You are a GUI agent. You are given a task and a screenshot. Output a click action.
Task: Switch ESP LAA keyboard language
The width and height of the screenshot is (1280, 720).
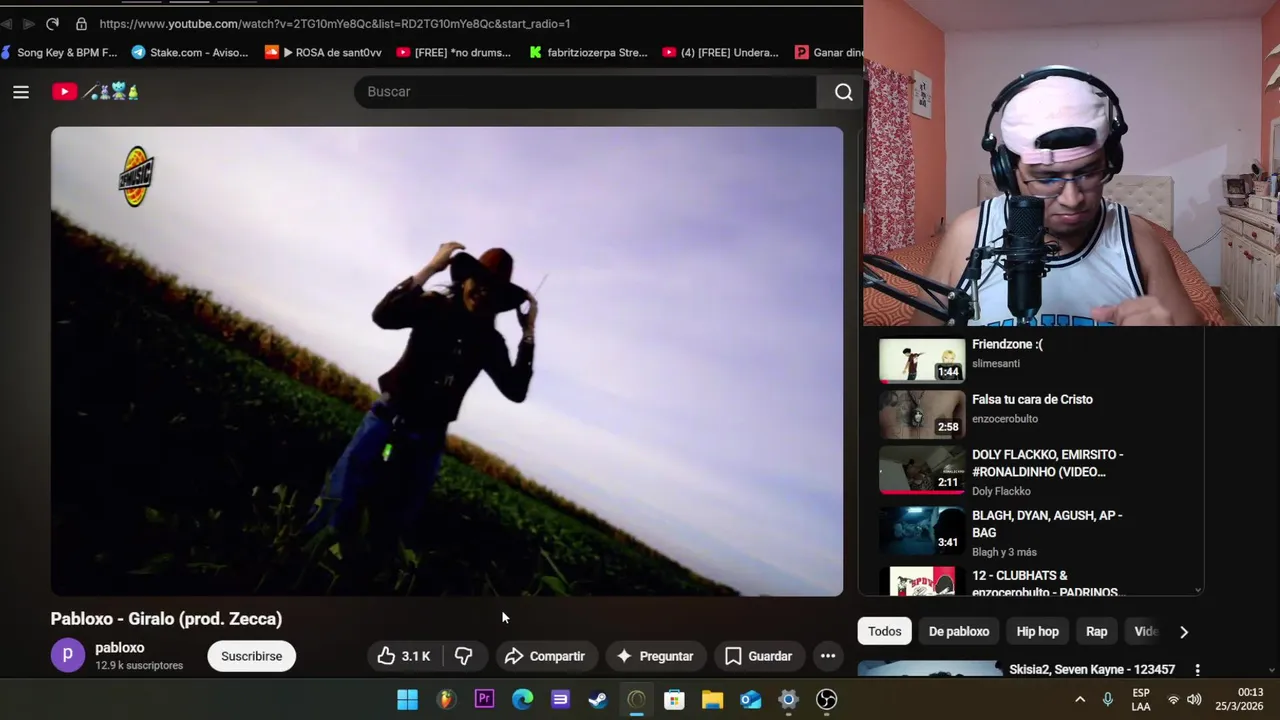click(x=1141, y=699)
